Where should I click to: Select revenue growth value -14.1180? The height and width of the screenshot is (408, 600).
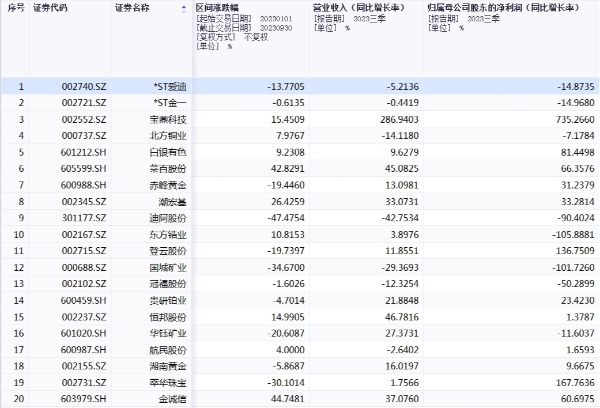(400, 136)
